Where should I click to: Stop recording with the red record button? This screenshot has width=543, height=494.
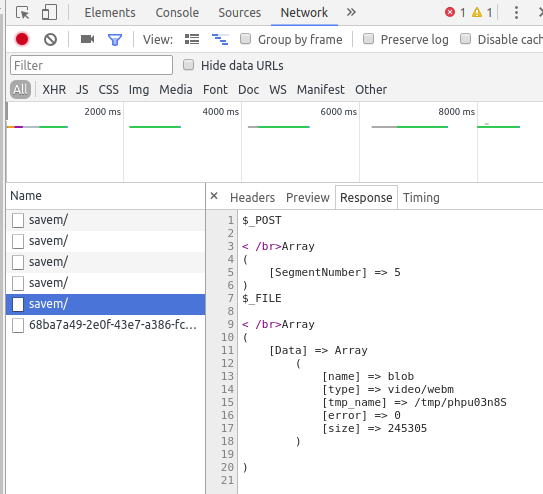[x=22, y=39]
